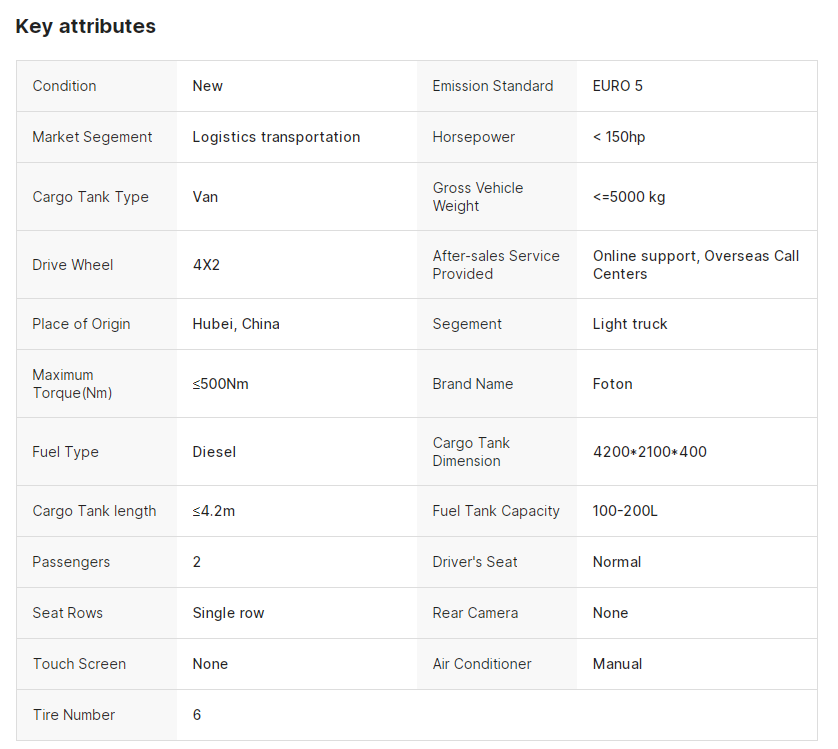Select the Fuel Tank Capacity label
838x749 pixels.
496,511
